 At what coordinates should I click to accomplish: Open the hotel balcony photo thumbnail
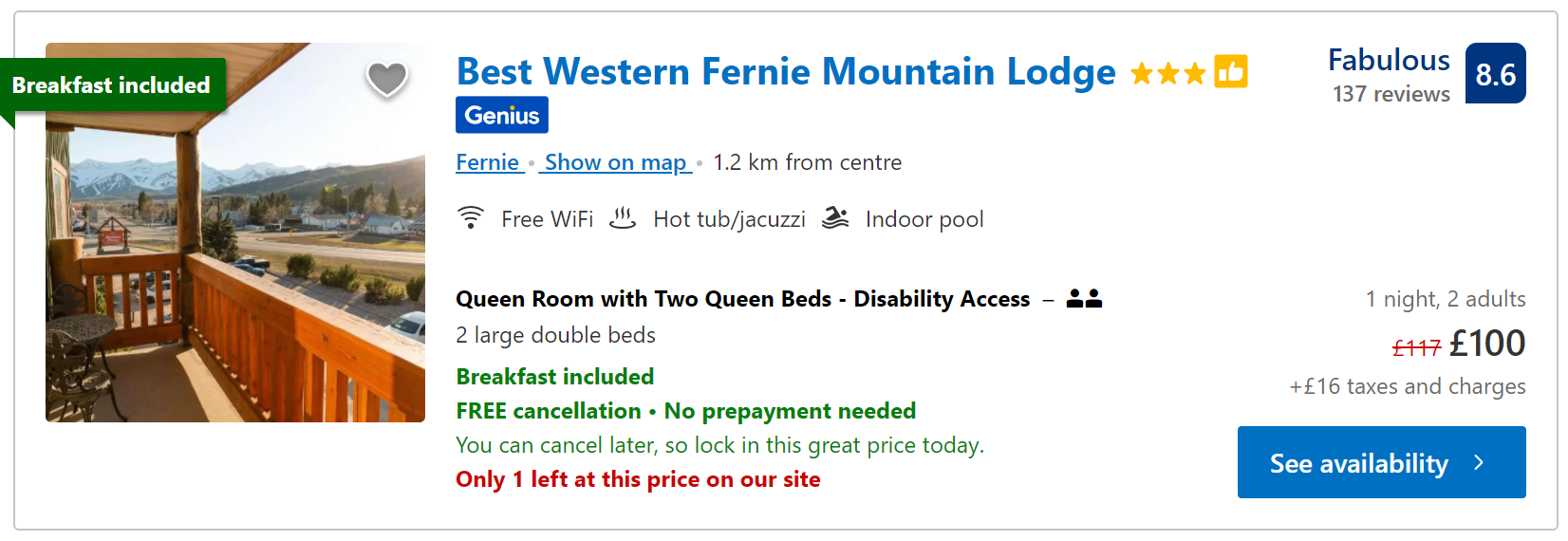click(x=235, y=233)
